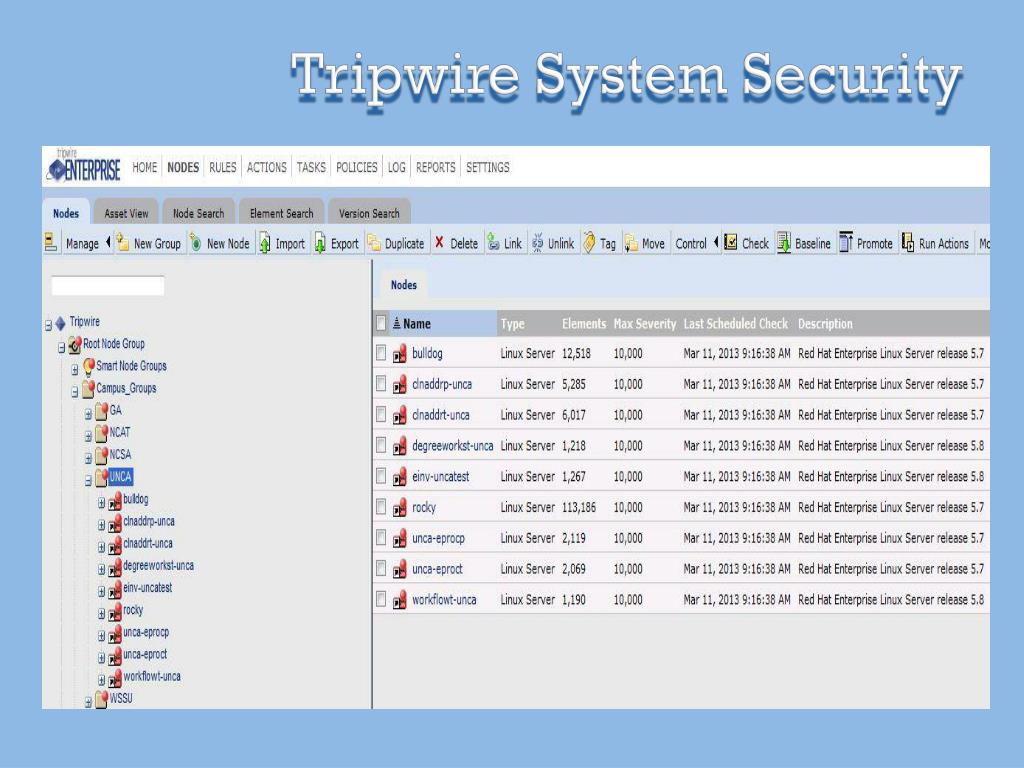Click the Smart Node Groups icon

click(89, 366)
